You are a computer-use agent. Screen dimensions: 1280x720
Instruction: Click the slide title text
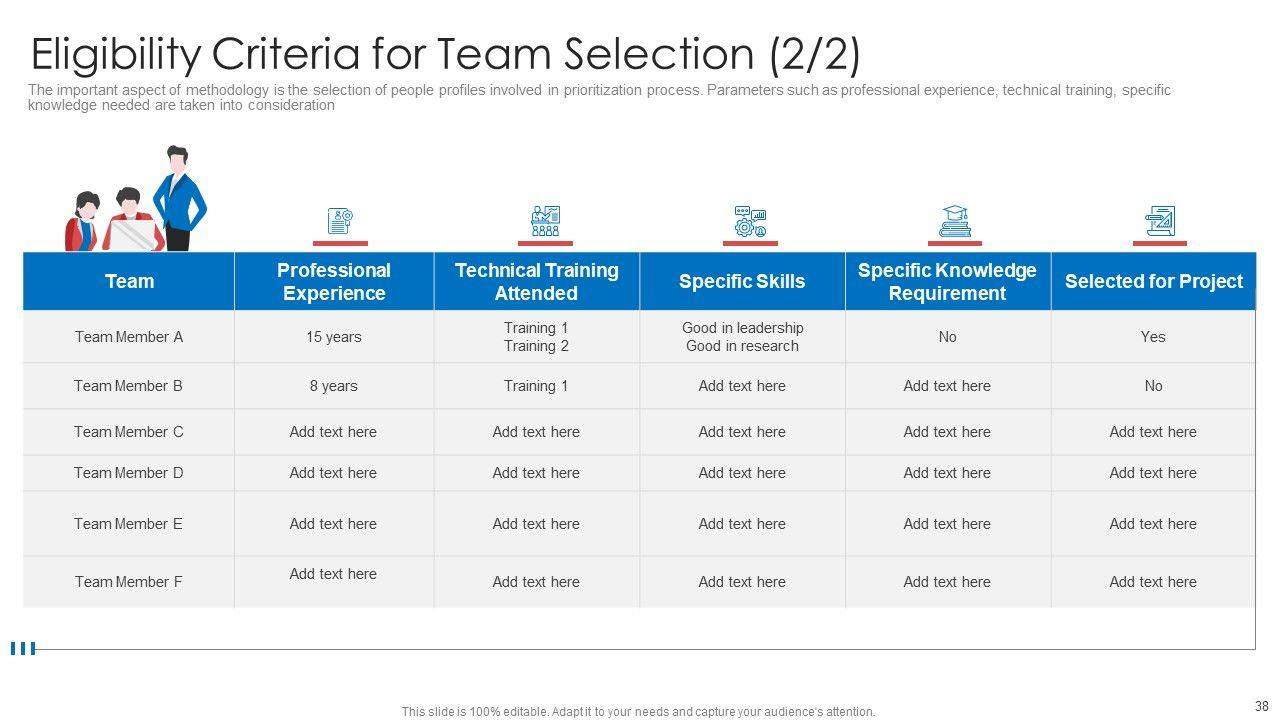tap(446, 54)
